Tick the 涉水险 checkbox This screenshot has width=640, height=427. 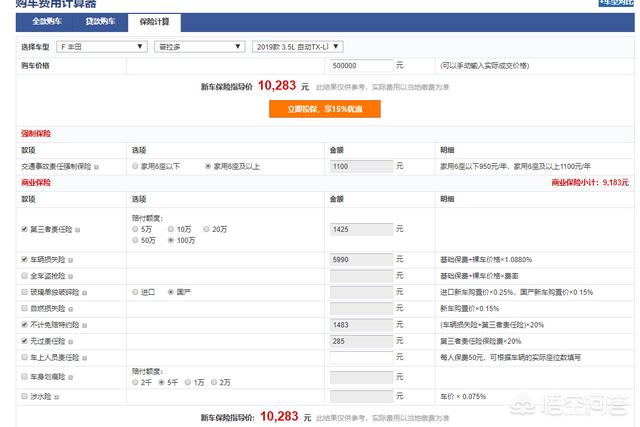click(24, 396)
